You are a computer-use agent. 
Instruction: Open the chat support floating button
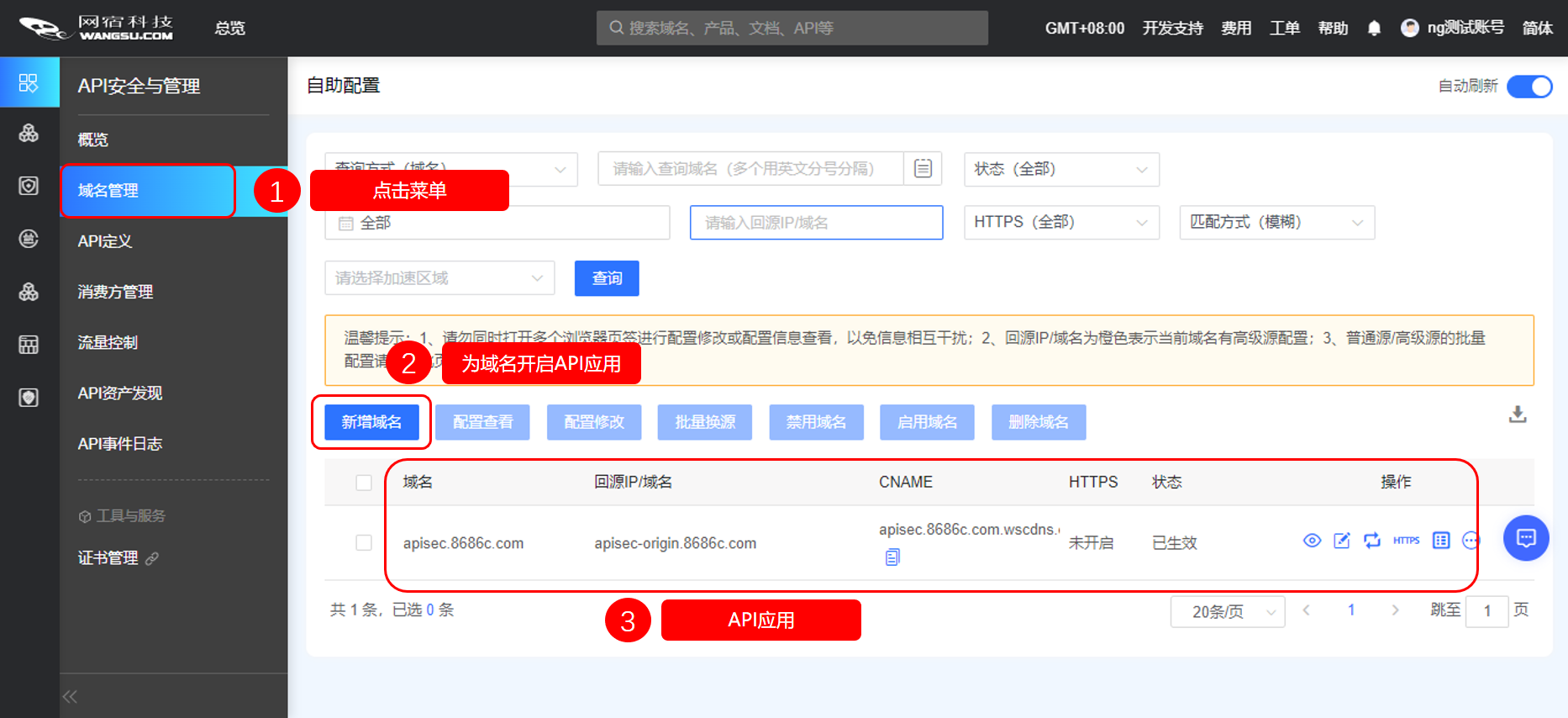(1526, 538)
